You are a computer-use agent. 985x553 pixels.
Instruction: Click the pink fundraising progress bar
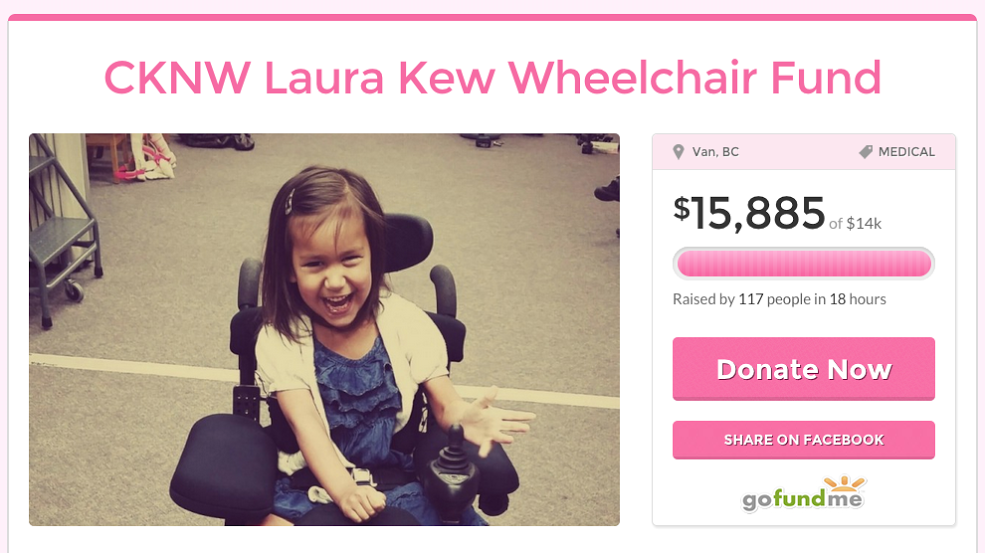[803, 263]
